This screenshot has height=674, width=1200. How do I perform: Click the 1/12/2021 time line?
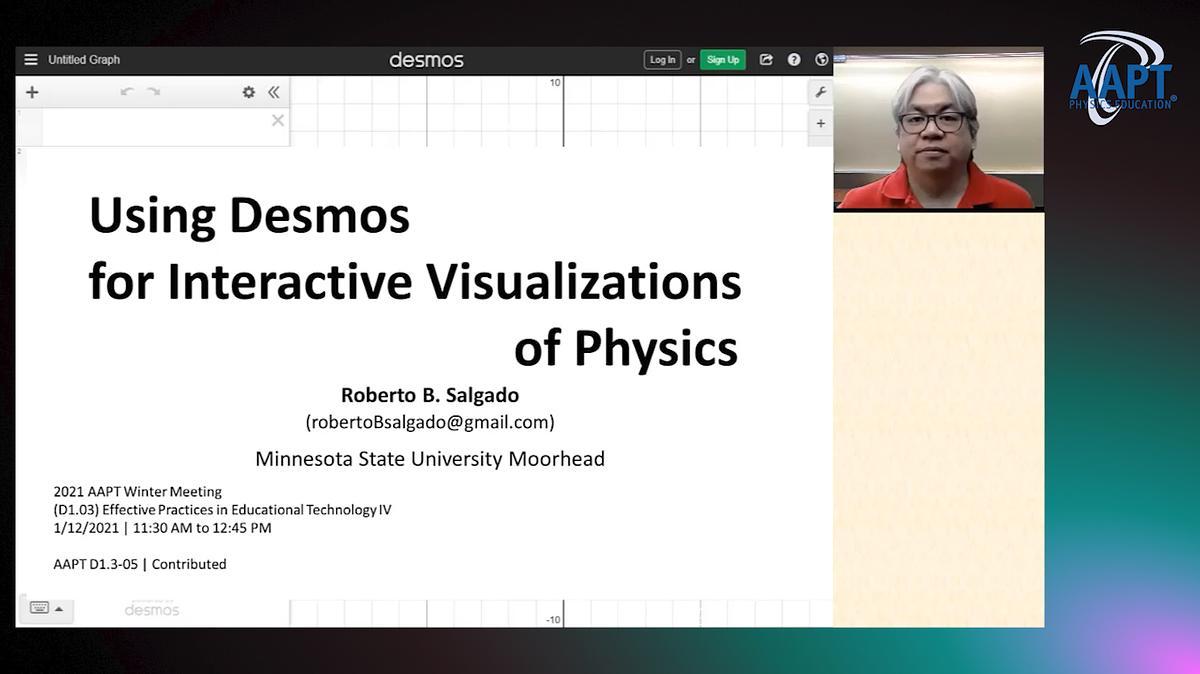point(162,528)
